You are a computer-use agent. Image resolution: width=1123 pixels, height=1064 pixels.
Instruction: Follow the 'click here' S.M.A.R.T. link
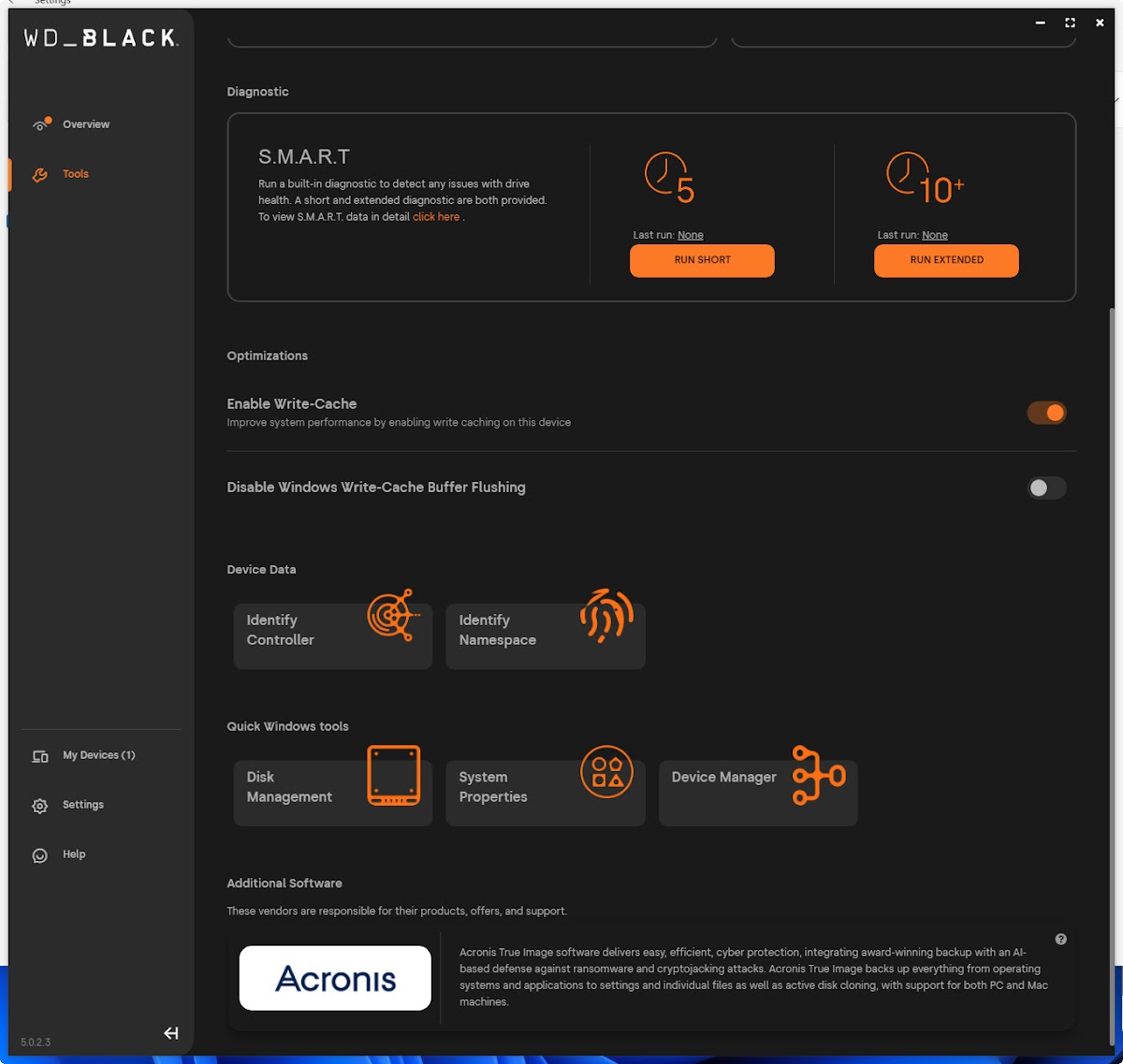coord(436,217)
